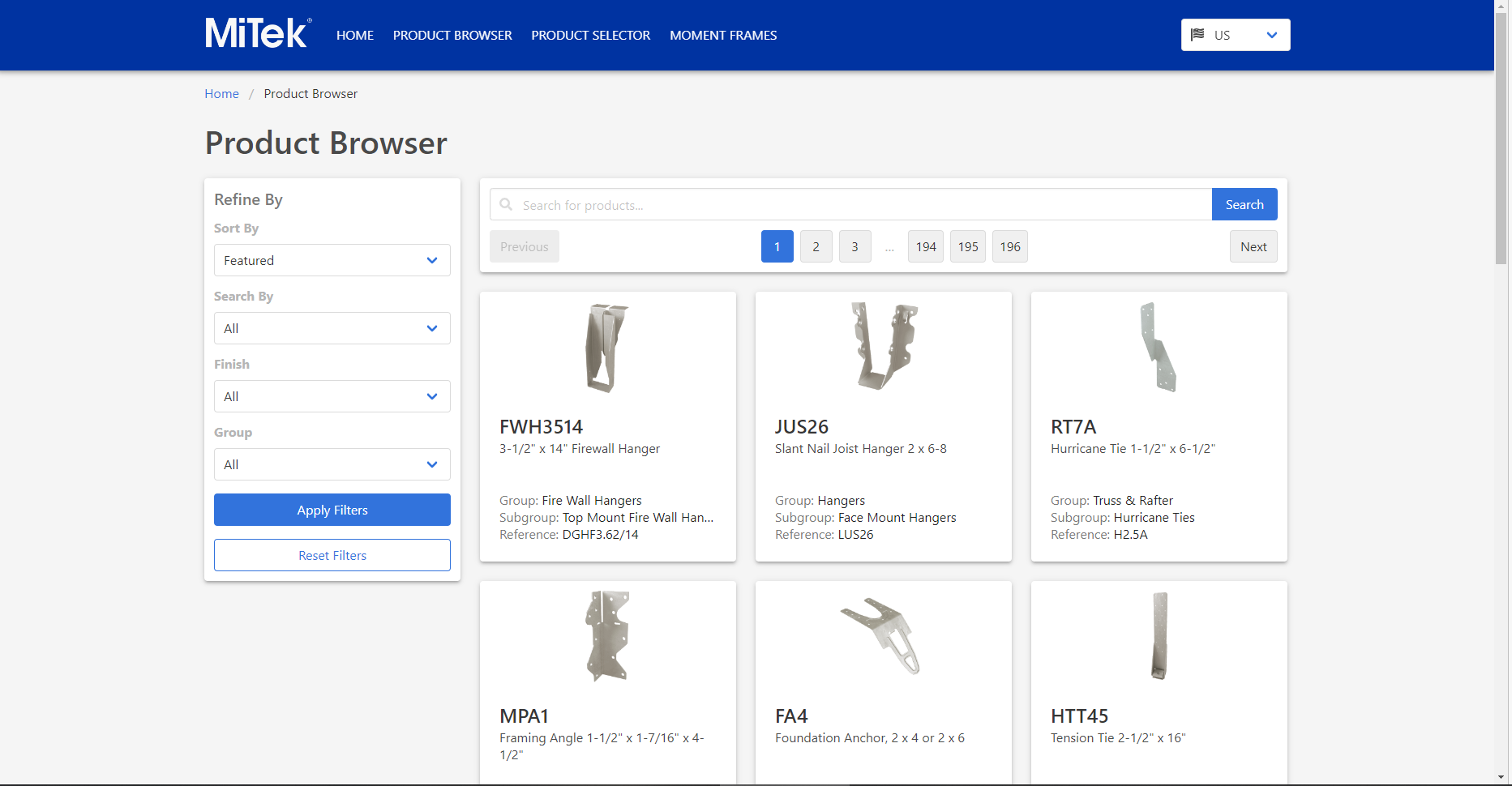Click the HTT45 tension tie image
This screenshot has height=786, width=1512.
tap(1159, 636)
